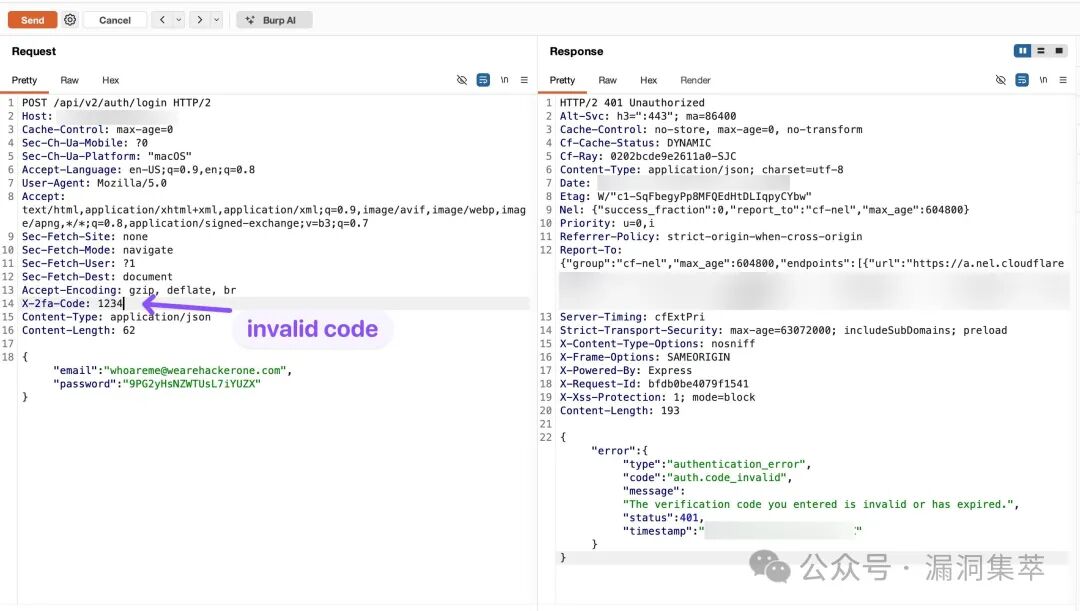Show non-printable \n characters in Request
This screenshot has height=611, width=1080.
pyautogui.click(x=504, y=80)
